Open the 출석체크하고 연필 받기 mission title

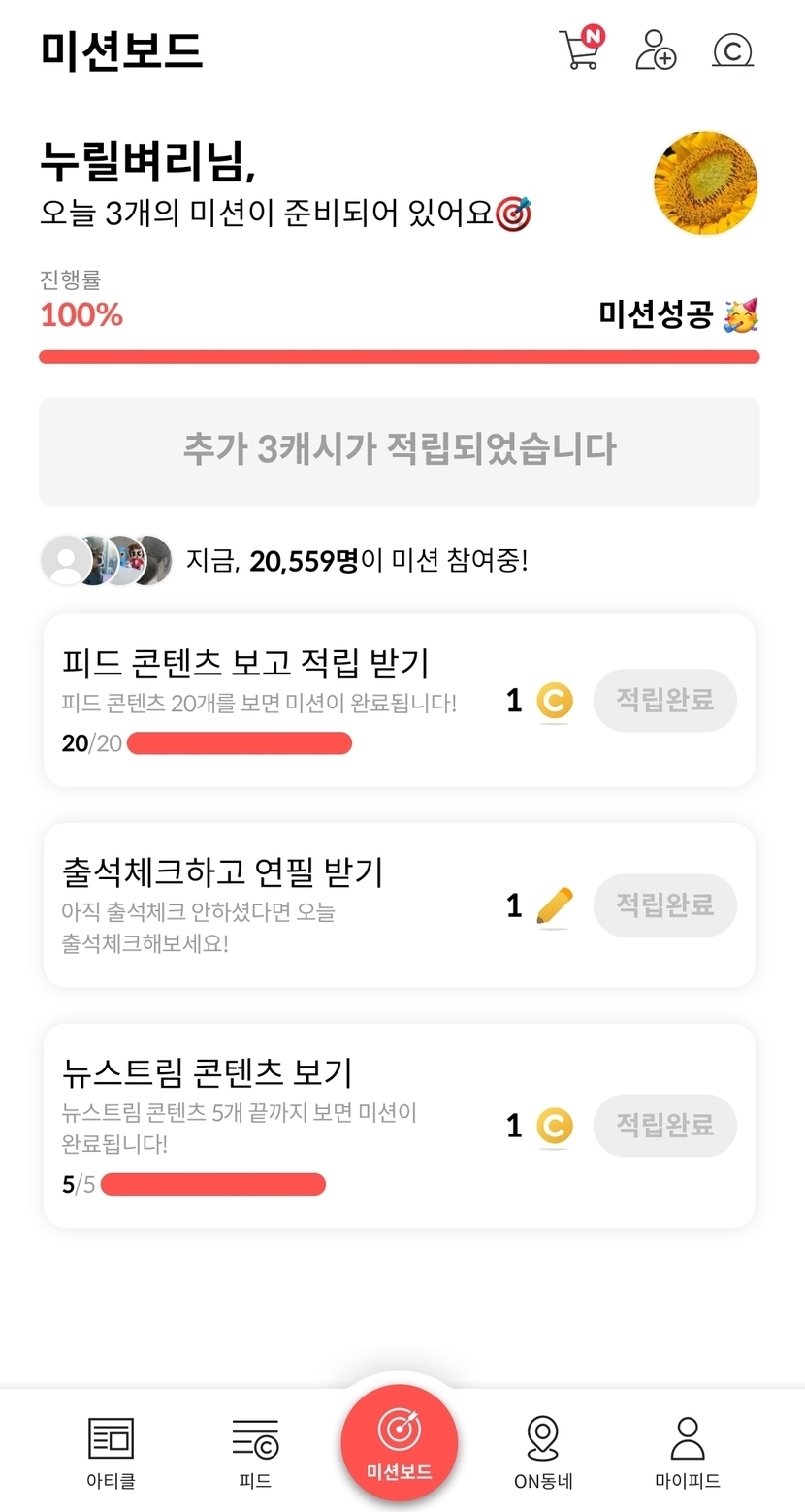222,872
